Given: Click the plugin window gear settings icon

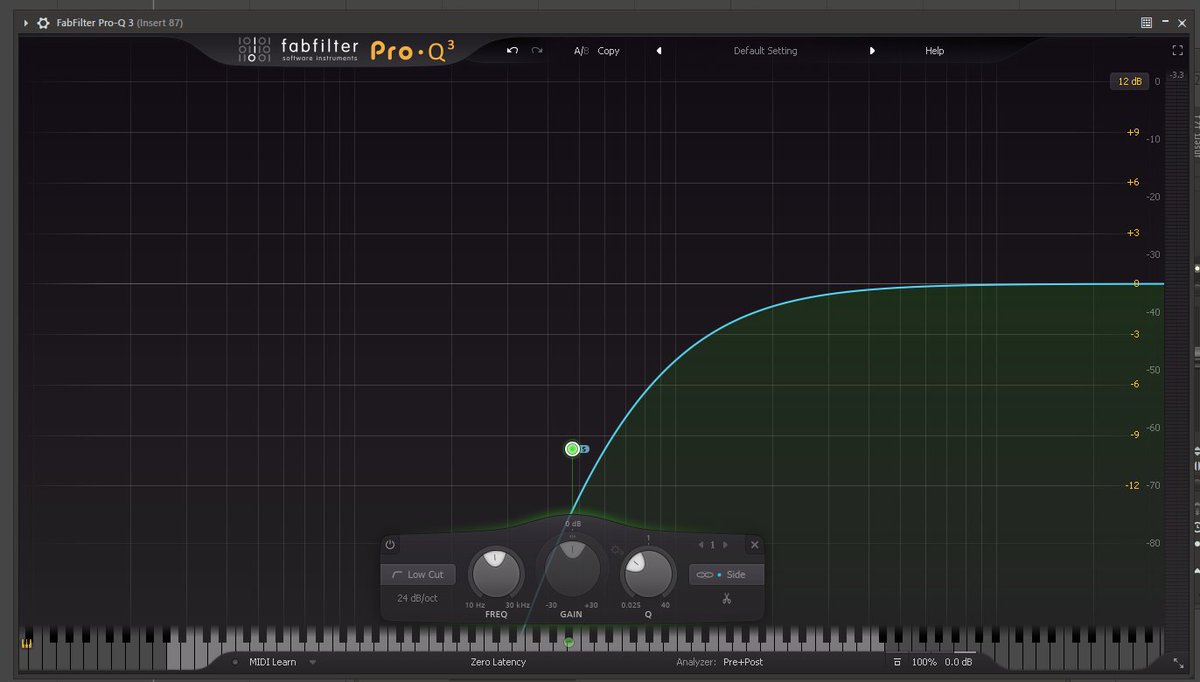Looking at the screenshot, I should pyautogui.click(x=43, y=22).
